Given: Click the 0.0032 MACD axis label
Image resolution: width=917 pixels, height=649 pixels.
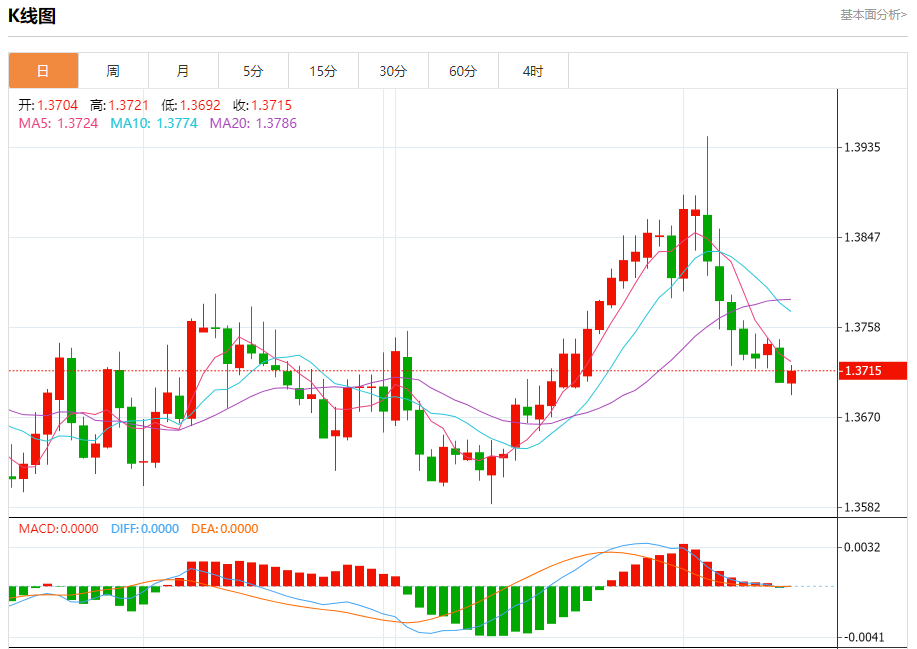Looking at the screenshot, I should tap(862, 547).
